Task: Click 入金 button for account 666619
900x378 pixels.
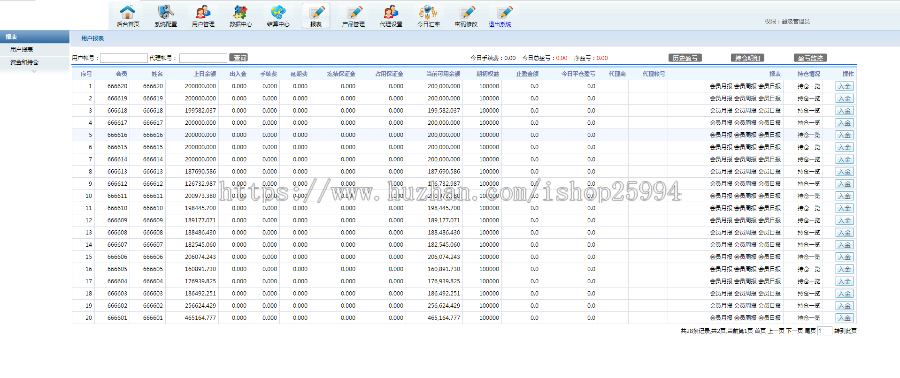Action: 844,98
